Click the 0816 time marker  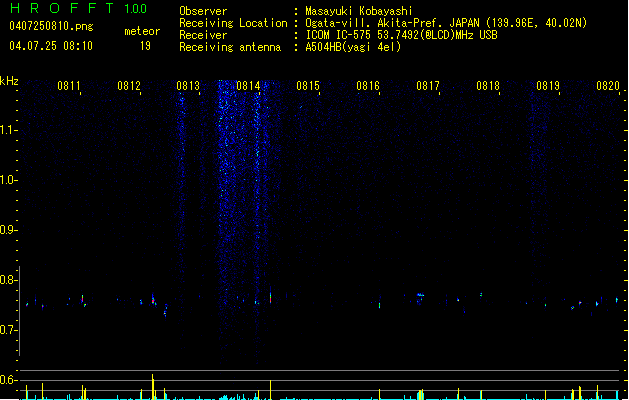pyautogui.click(x=368, y=86)
